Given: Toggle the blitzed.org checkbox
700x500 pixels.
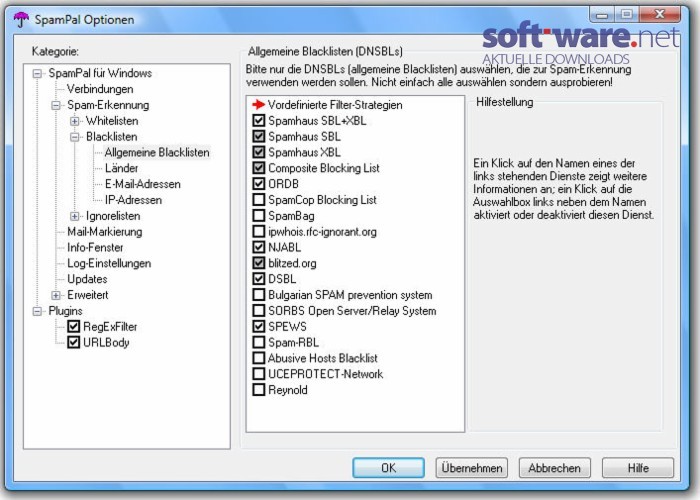Looking at the screenshot, I should 258,263.
